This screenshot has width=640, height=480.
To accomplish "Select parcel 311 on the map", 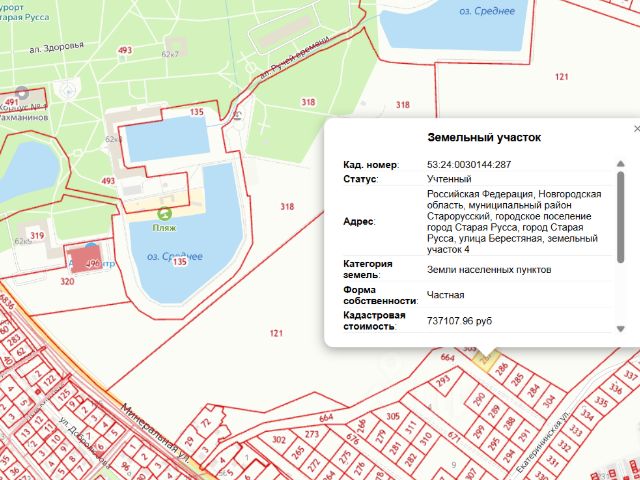I will click(x=412, y=428).
